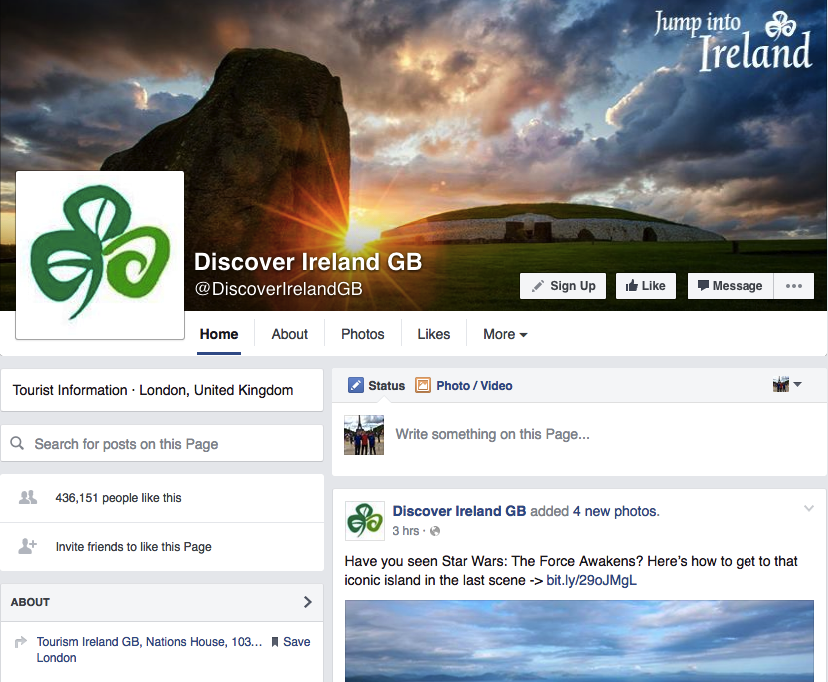
Task: Click the @DiscoverIrelandGB username
Action: tap(278, 289)
